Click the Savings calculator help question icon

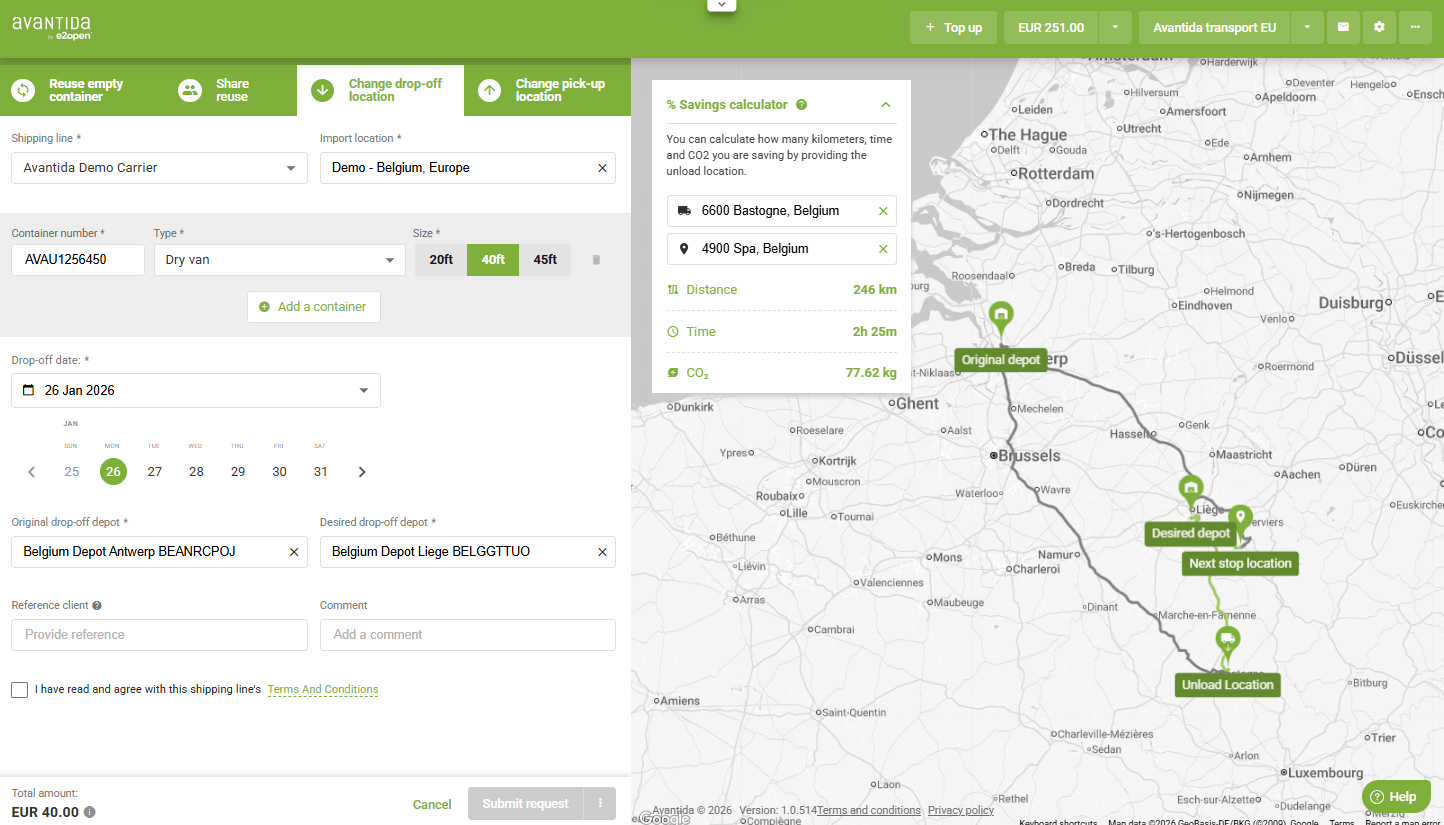[802, 105]
